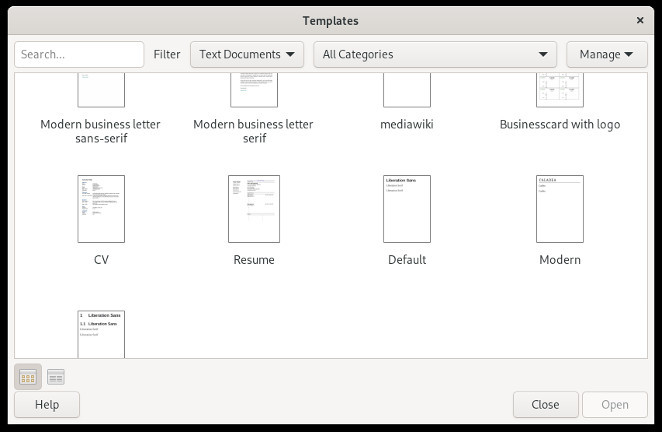Viewport: 662px width, 432px height.
Task: Click in the Search field
Action: click(80, 54)
